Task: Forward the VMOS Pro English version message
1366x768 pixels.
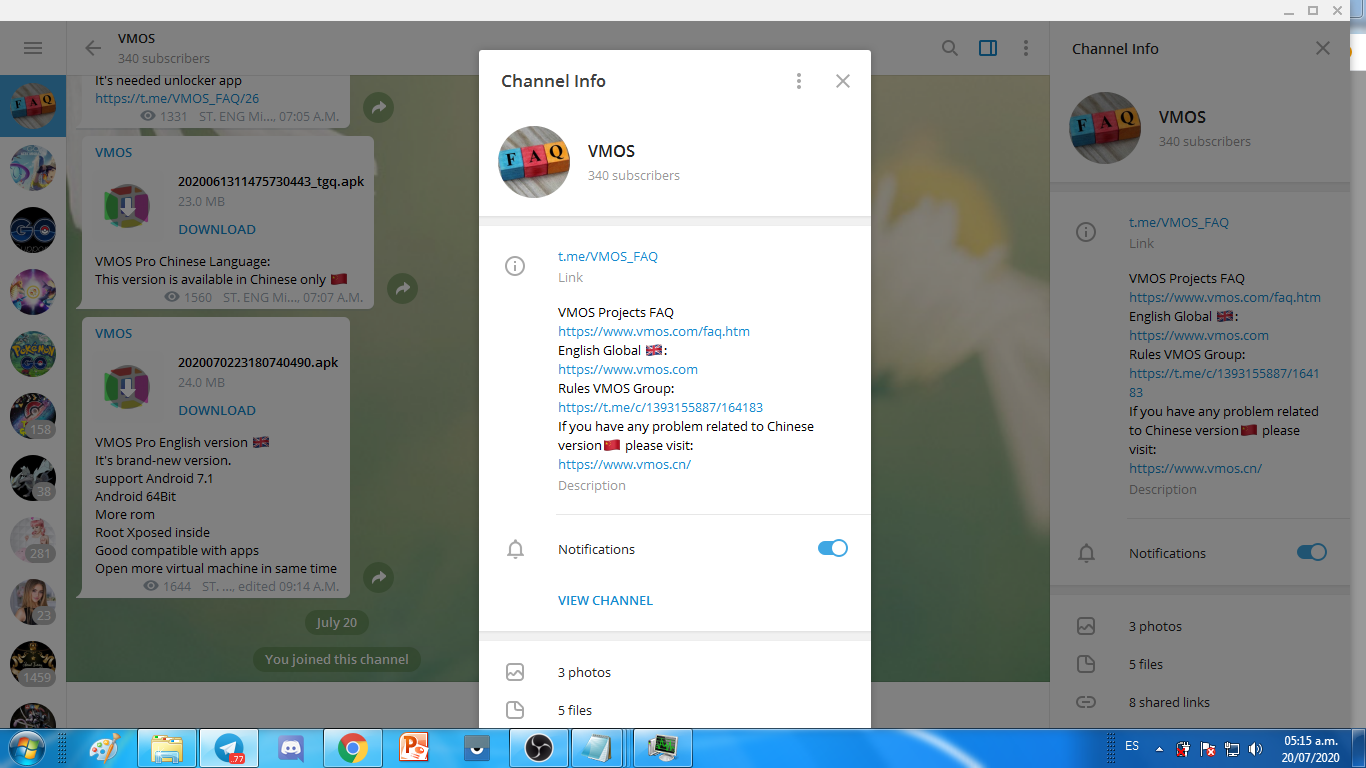Action: (378, 577)
